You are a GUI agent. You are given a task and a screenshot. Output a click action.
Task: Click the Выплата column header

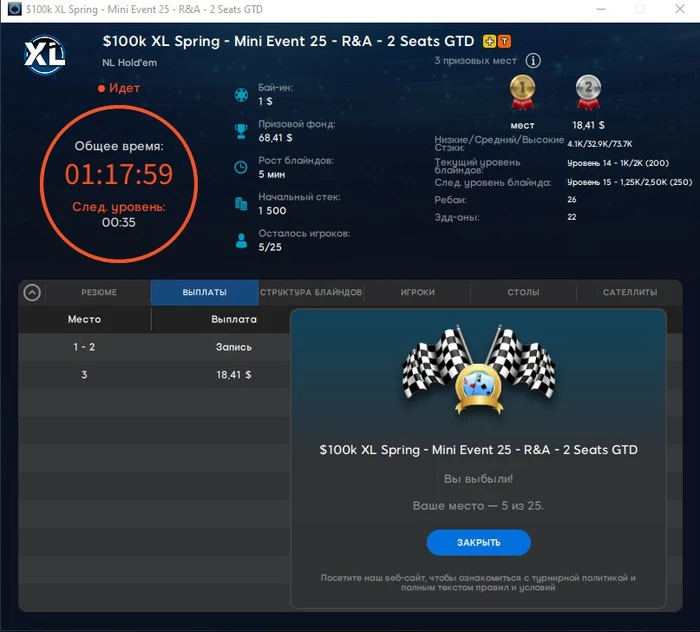click(x=233, y=319)
